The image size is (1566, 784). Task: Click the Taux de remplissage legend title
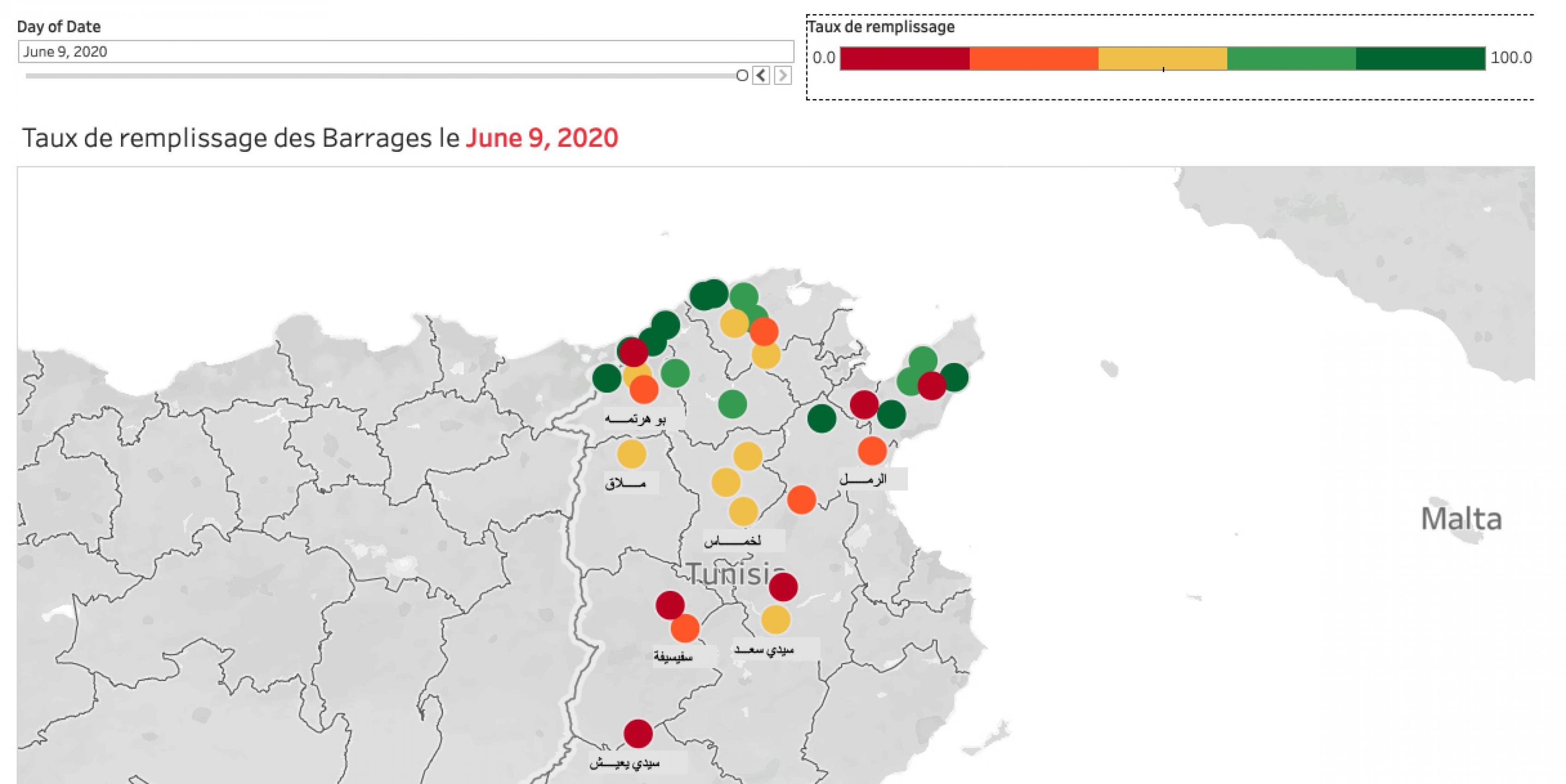point(881,27)
